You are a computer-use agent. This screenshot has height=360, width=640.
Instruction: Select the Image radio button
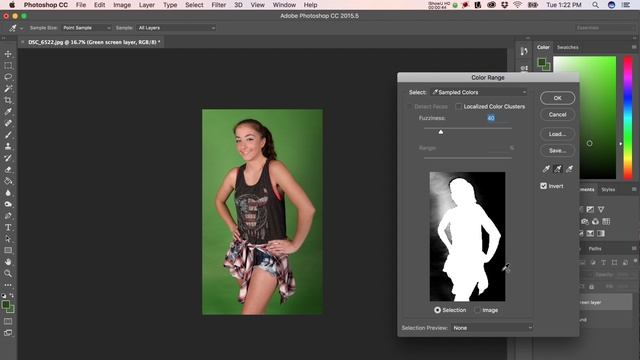[x=477, y=310]
